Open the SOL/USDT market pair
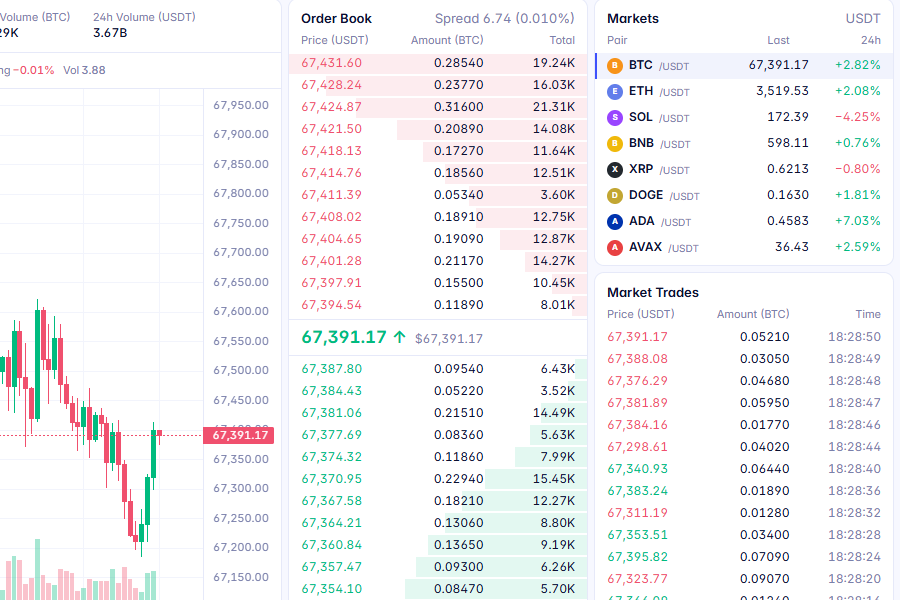This screenshot has height=600, width=900. point(744,118)
